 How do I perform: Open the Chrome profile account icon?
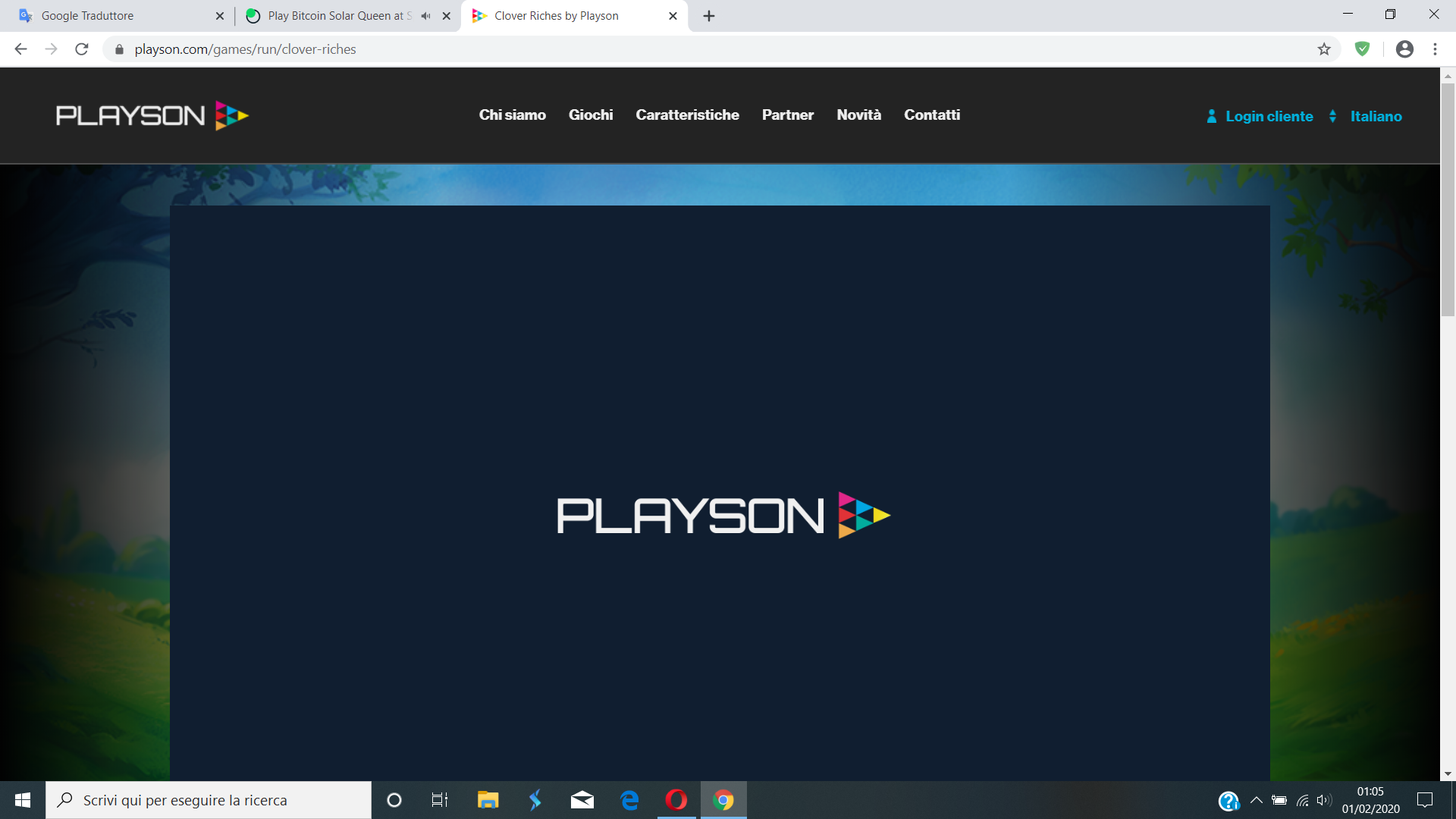[x=1404, y=49]
